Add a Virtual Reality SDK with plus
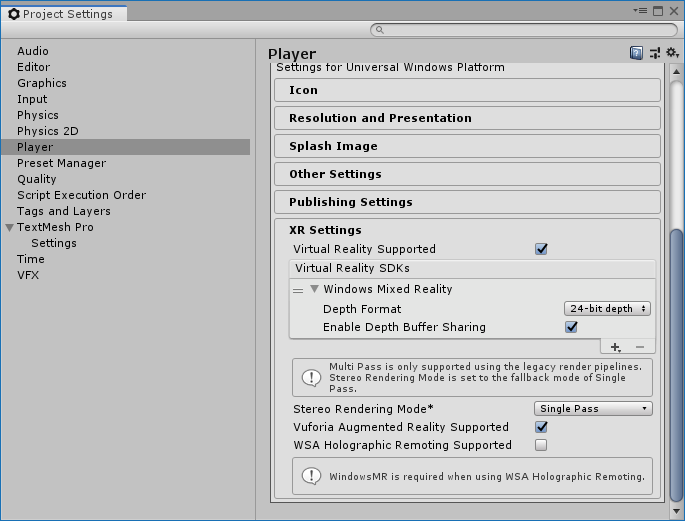 point(616,347)
